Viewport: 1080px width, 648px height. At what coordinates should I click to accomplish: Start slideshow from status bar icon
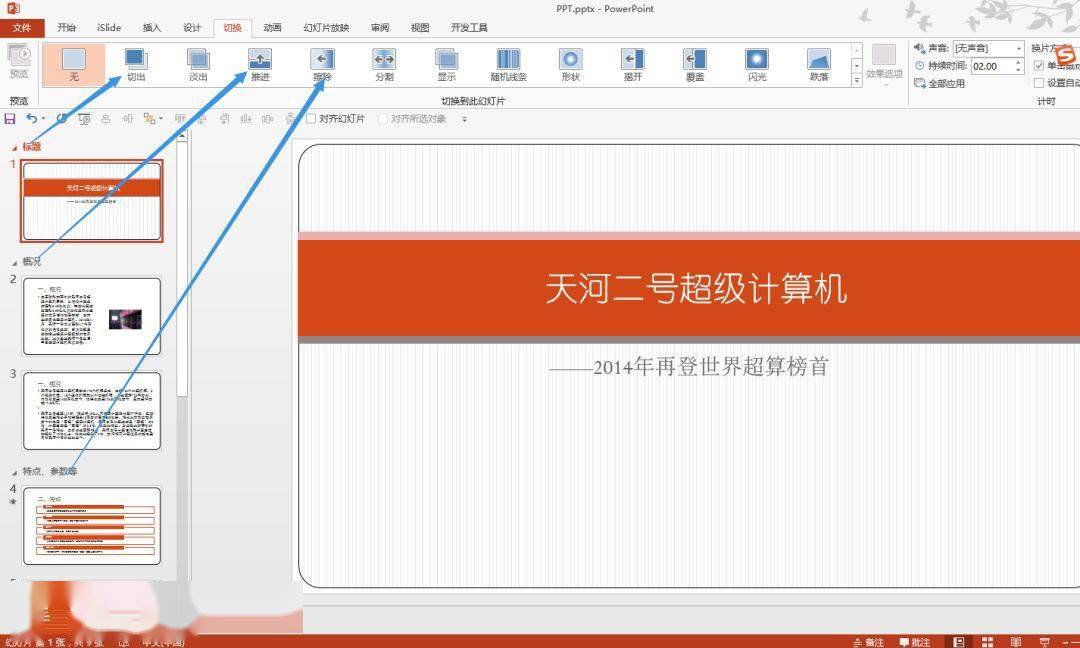coord(1045,642)
